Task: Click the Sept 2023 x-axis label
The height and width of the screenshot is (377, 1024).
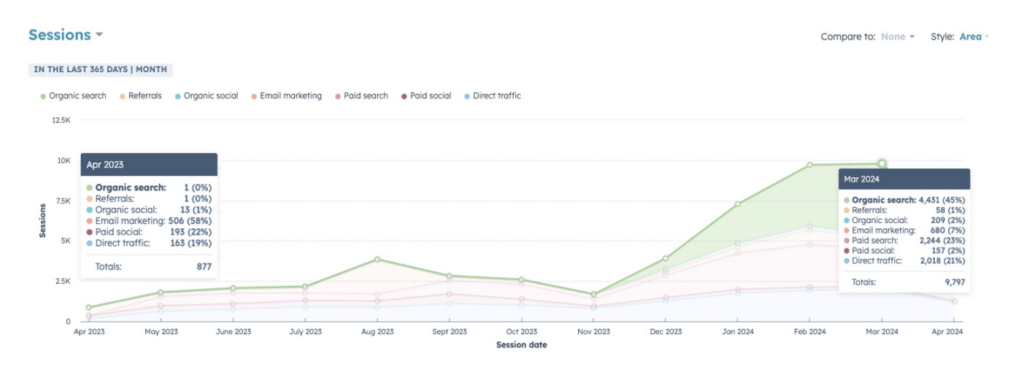Action: tap(449, 332)
